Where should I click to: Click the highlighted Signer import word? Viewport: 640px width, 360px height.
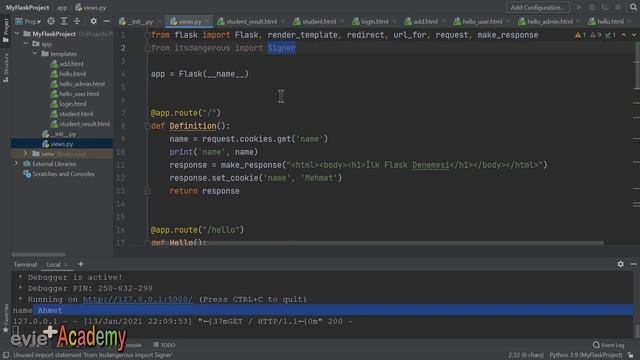click(x=282, y=48)
